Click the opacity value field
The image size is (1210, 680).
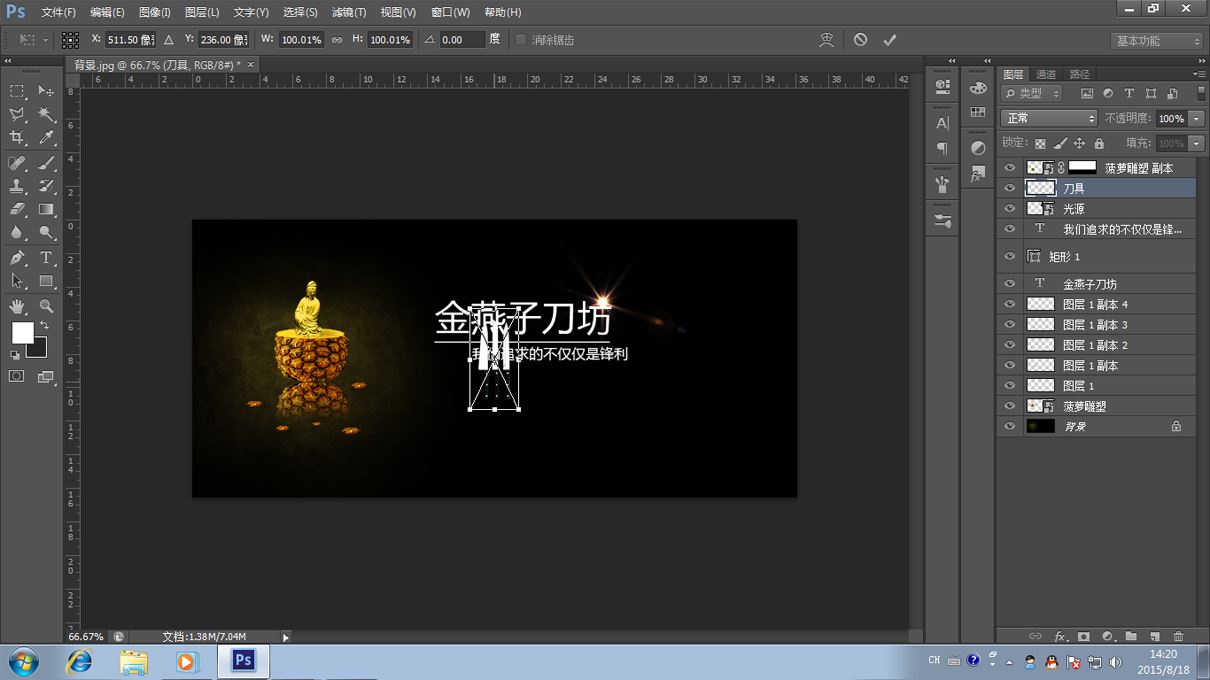[1171, 118]
